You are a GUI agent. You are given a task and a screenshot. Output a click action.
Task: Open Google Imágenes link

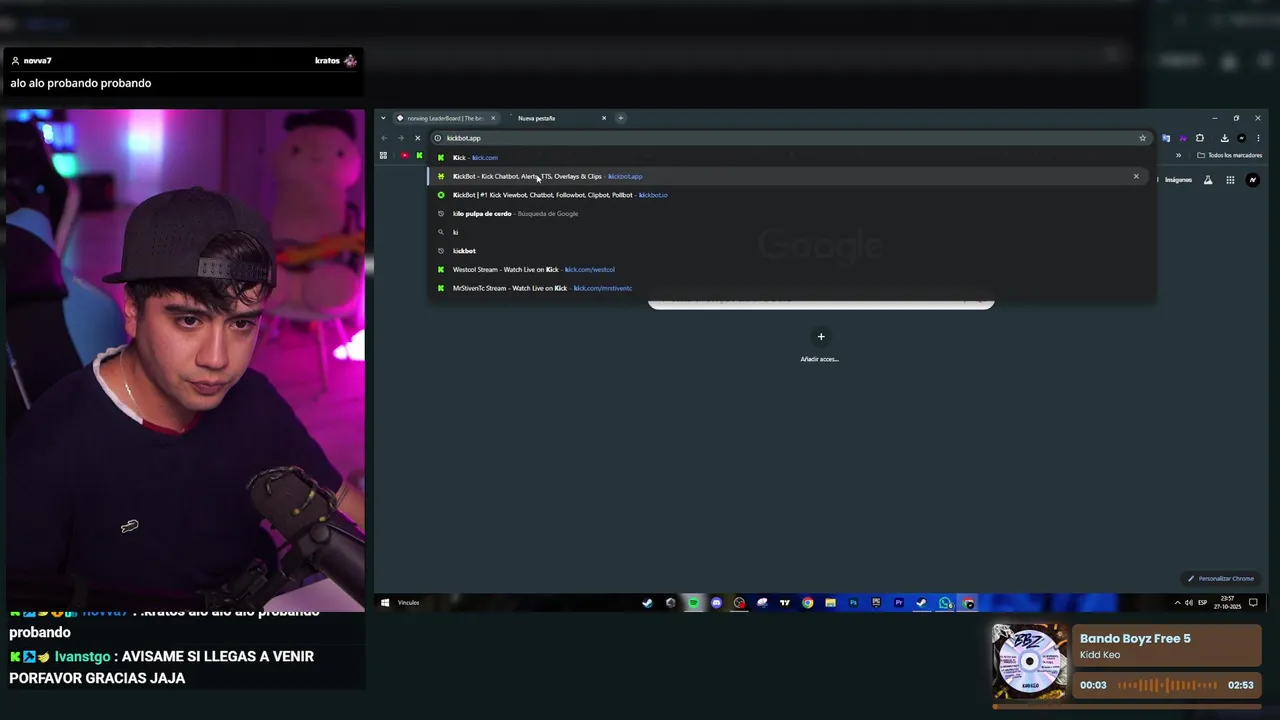point(1178,180)
